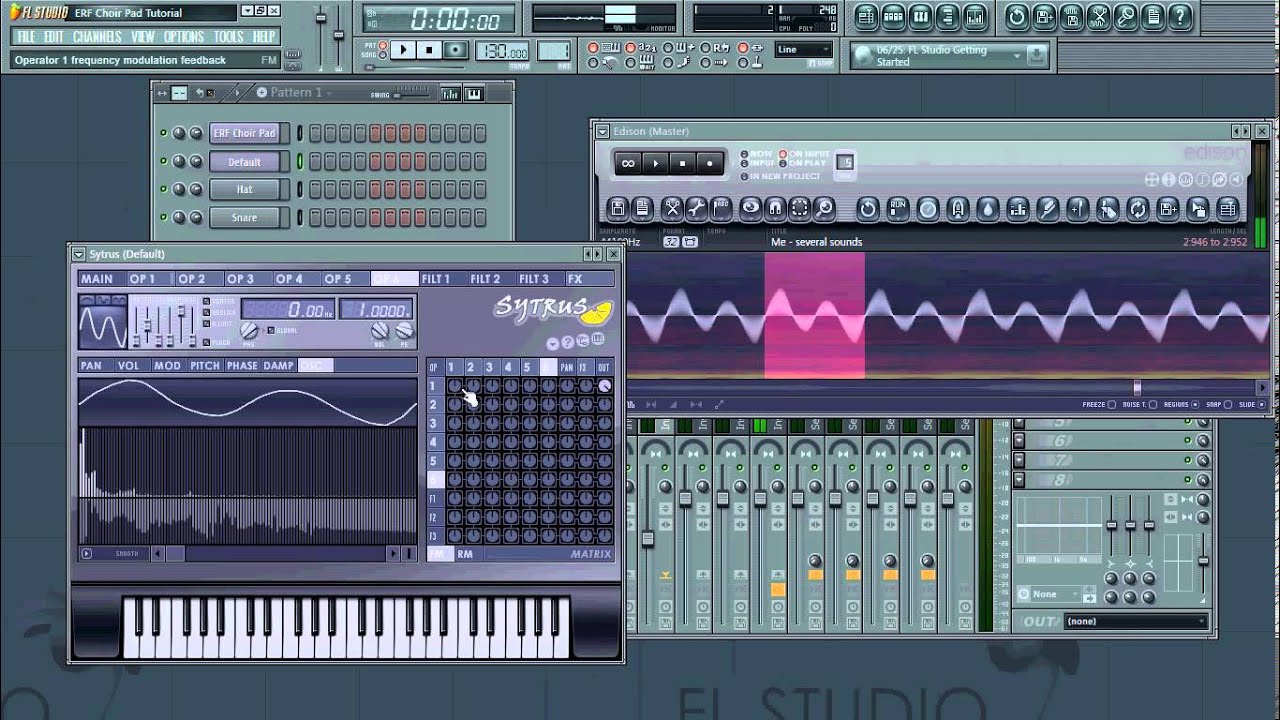Open Sytrus options down-arrow button

[x=552, y=343]
